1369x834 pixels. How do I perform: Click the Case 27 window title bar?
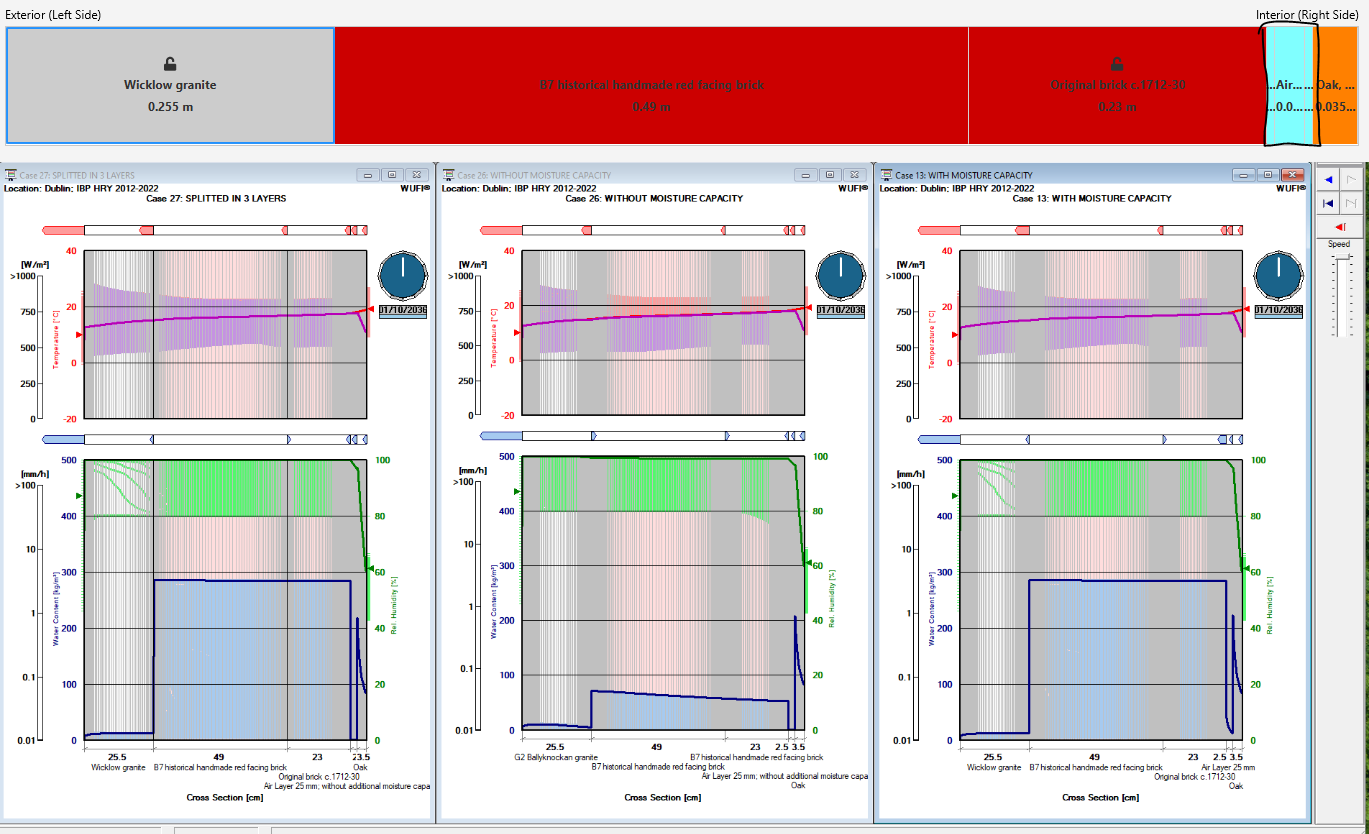(218, 175)
